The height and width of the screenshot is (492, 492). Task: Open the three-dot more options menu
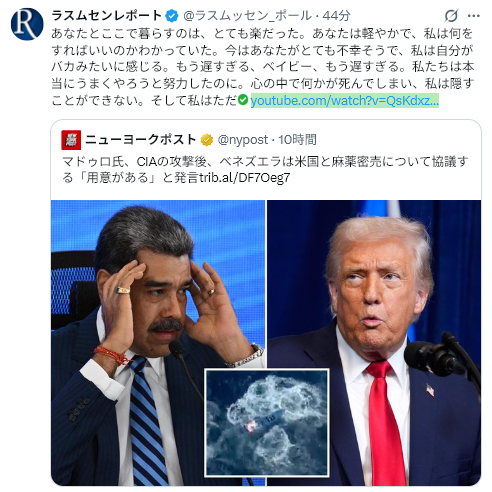[x=474, y=16]
